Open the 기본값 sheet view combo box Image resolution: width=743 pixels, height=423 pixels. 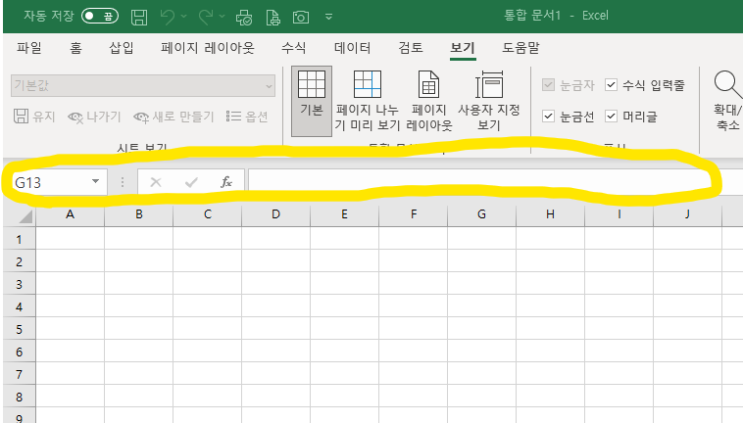(x=143, y=86)
